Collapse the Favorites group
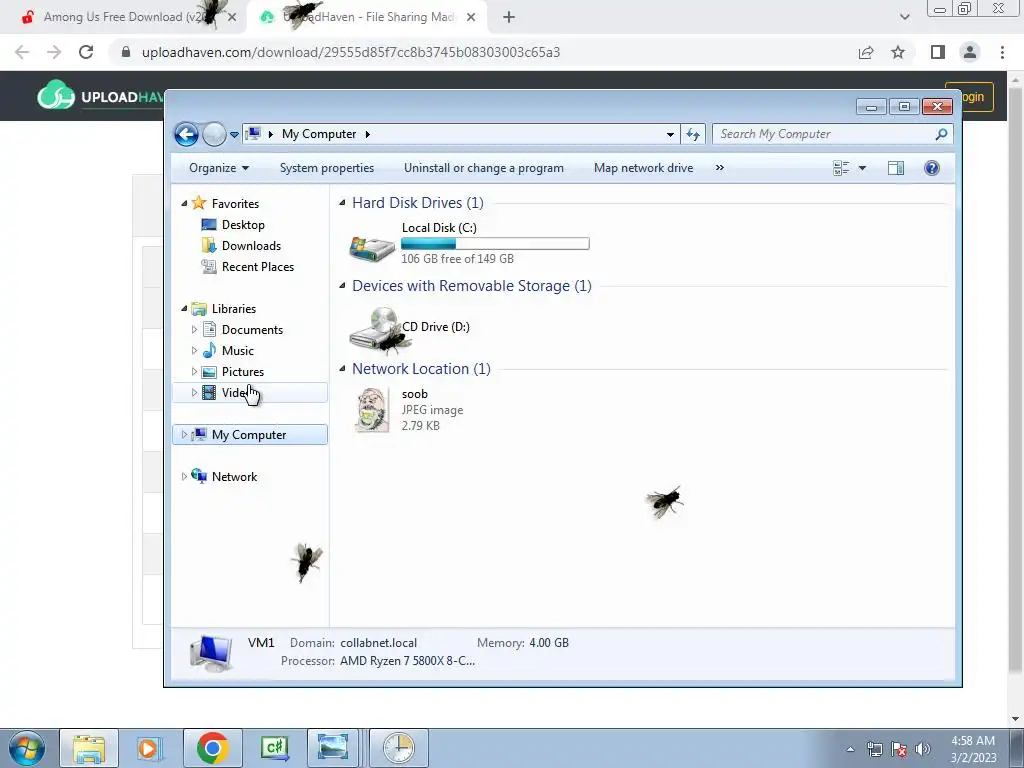Screen dimensions: 1024x768 pos(184,204)
